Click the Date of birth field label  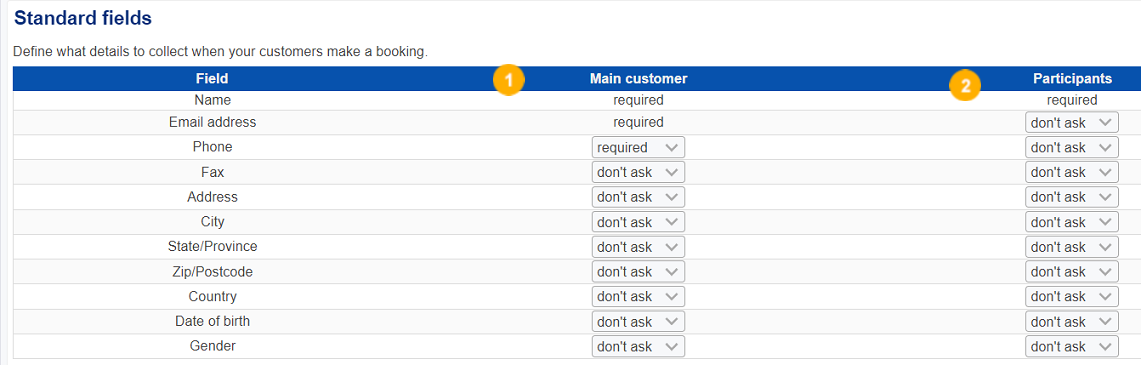coord(212,321)
